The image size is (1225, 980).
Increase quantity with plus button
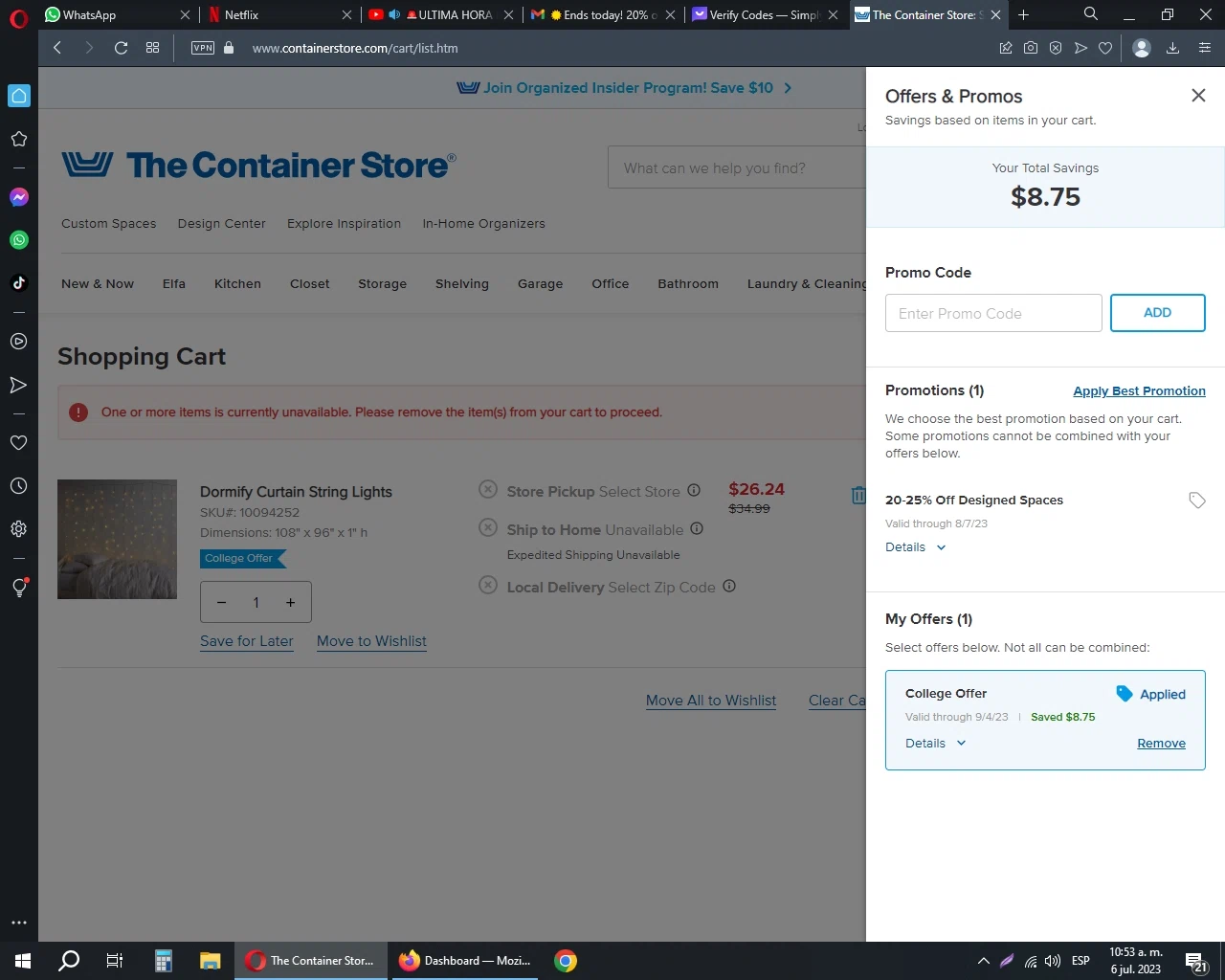291,602
